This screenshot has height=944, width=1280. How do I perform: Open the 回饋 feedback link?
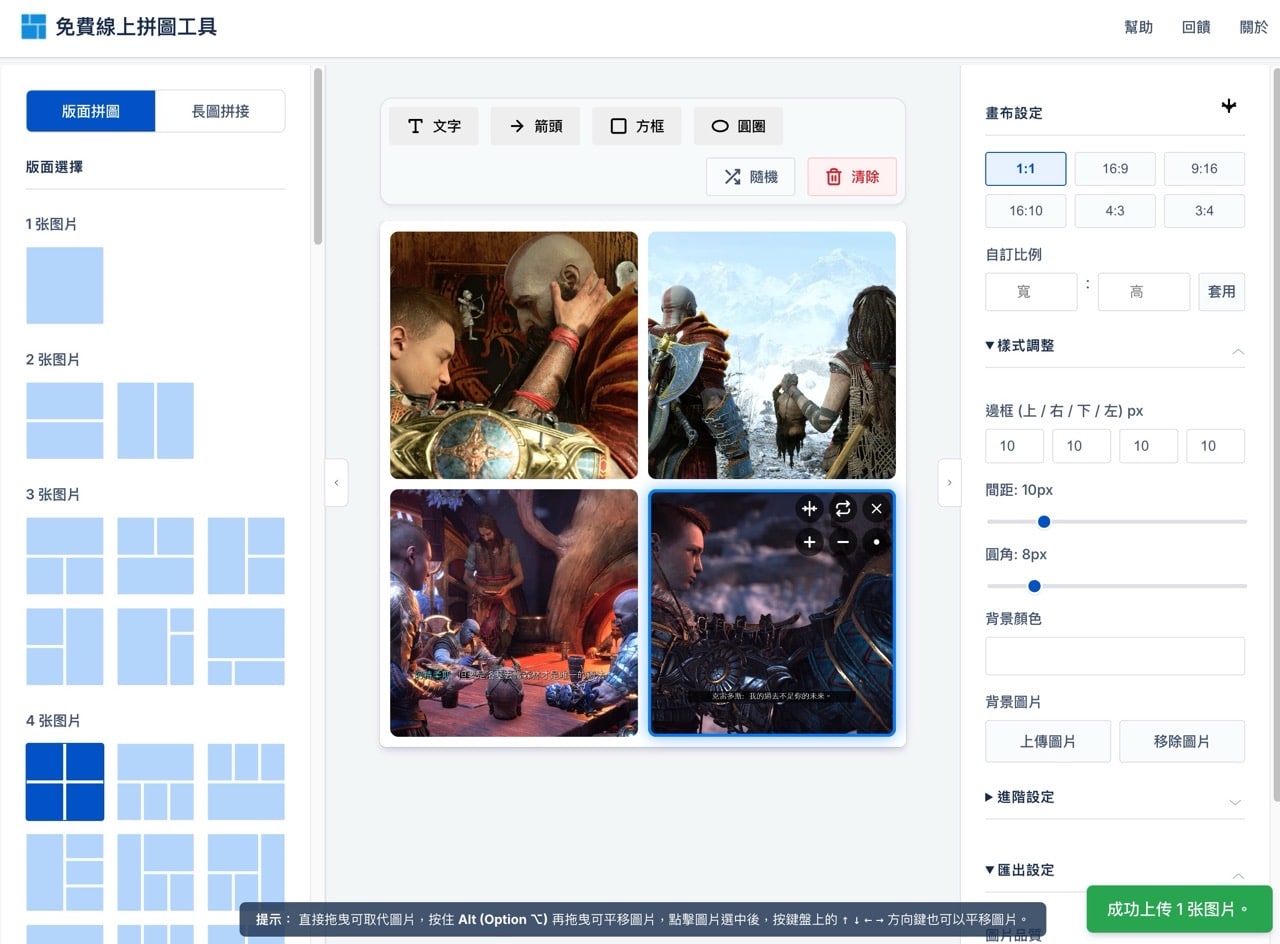pos(1196,27)
